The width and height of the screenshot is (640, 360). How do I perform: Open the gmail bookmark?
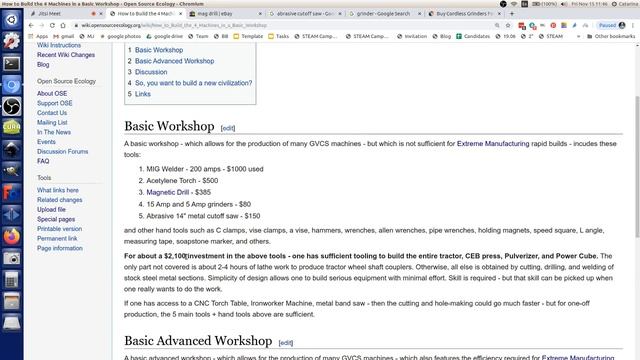(64, 36)
